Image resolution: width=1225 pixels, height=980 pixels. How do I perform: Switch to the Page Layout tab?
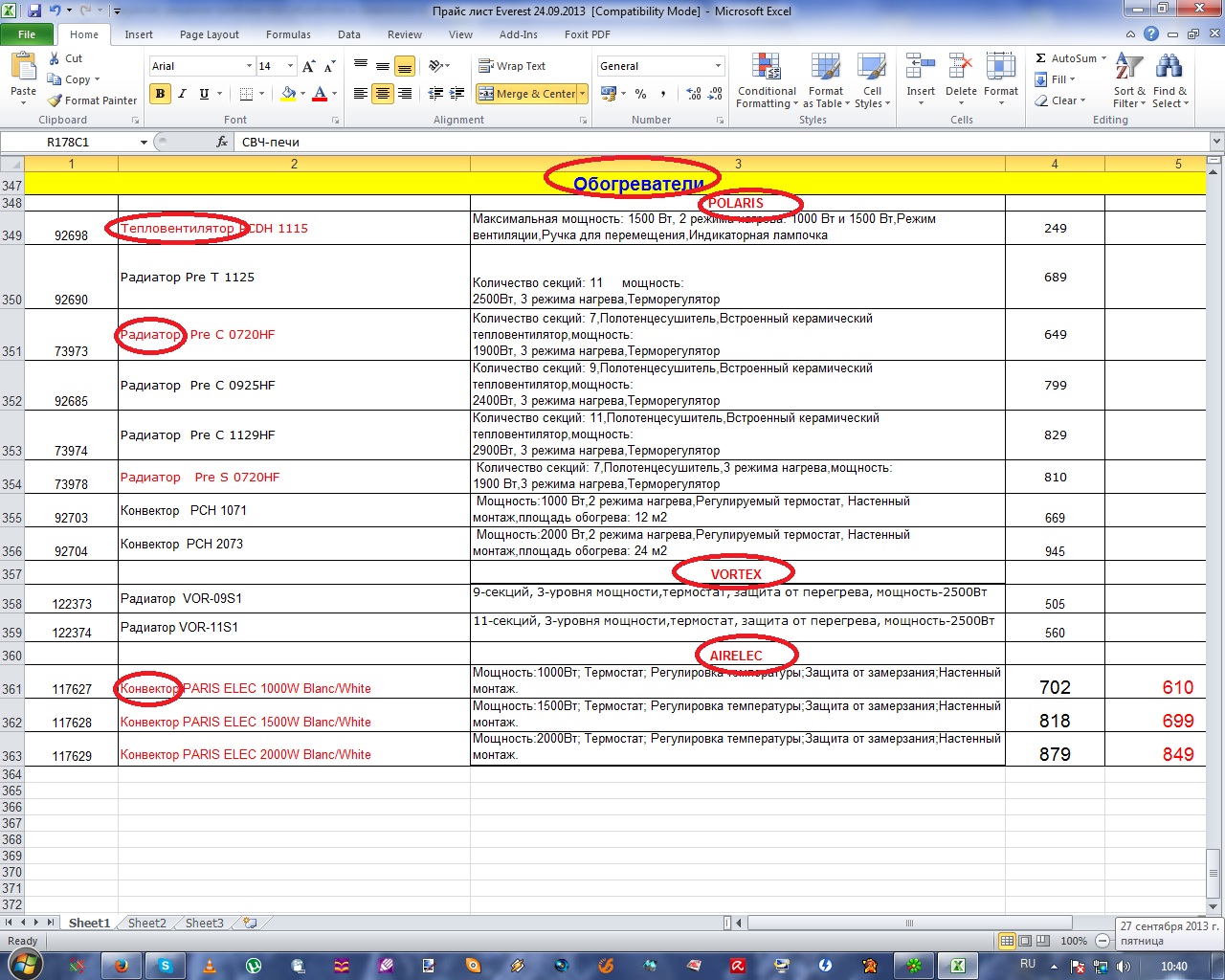point(210,34)
